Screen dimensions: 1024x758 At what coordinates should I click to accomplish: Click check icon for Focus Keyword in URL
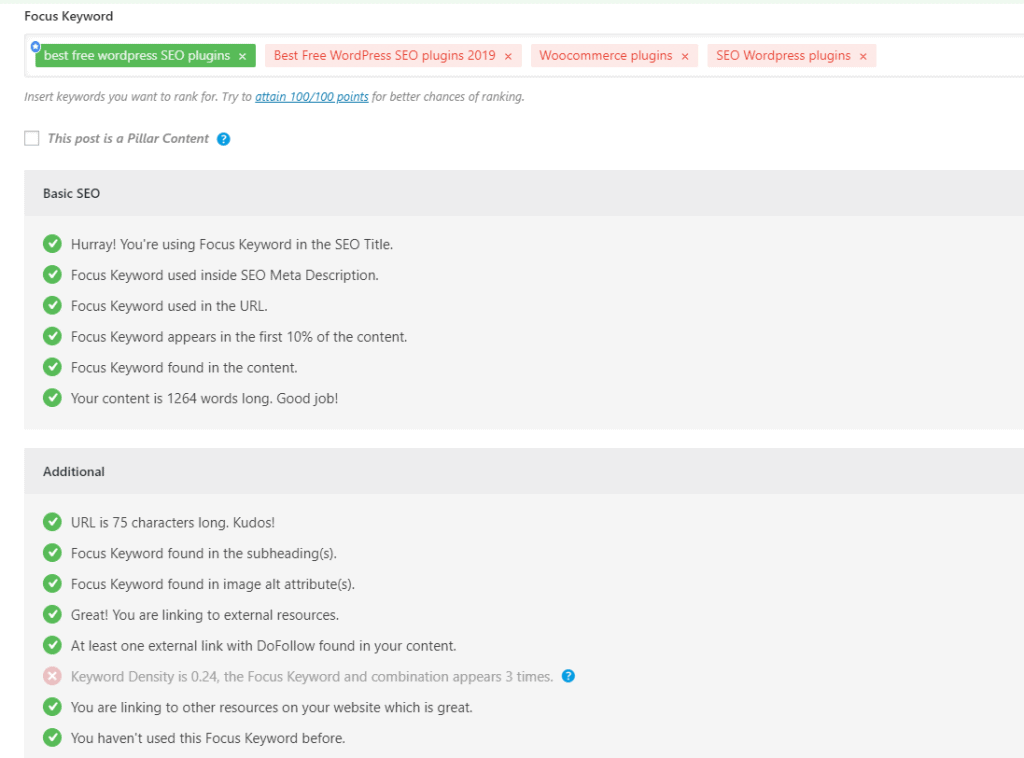[x=52, y=306]
